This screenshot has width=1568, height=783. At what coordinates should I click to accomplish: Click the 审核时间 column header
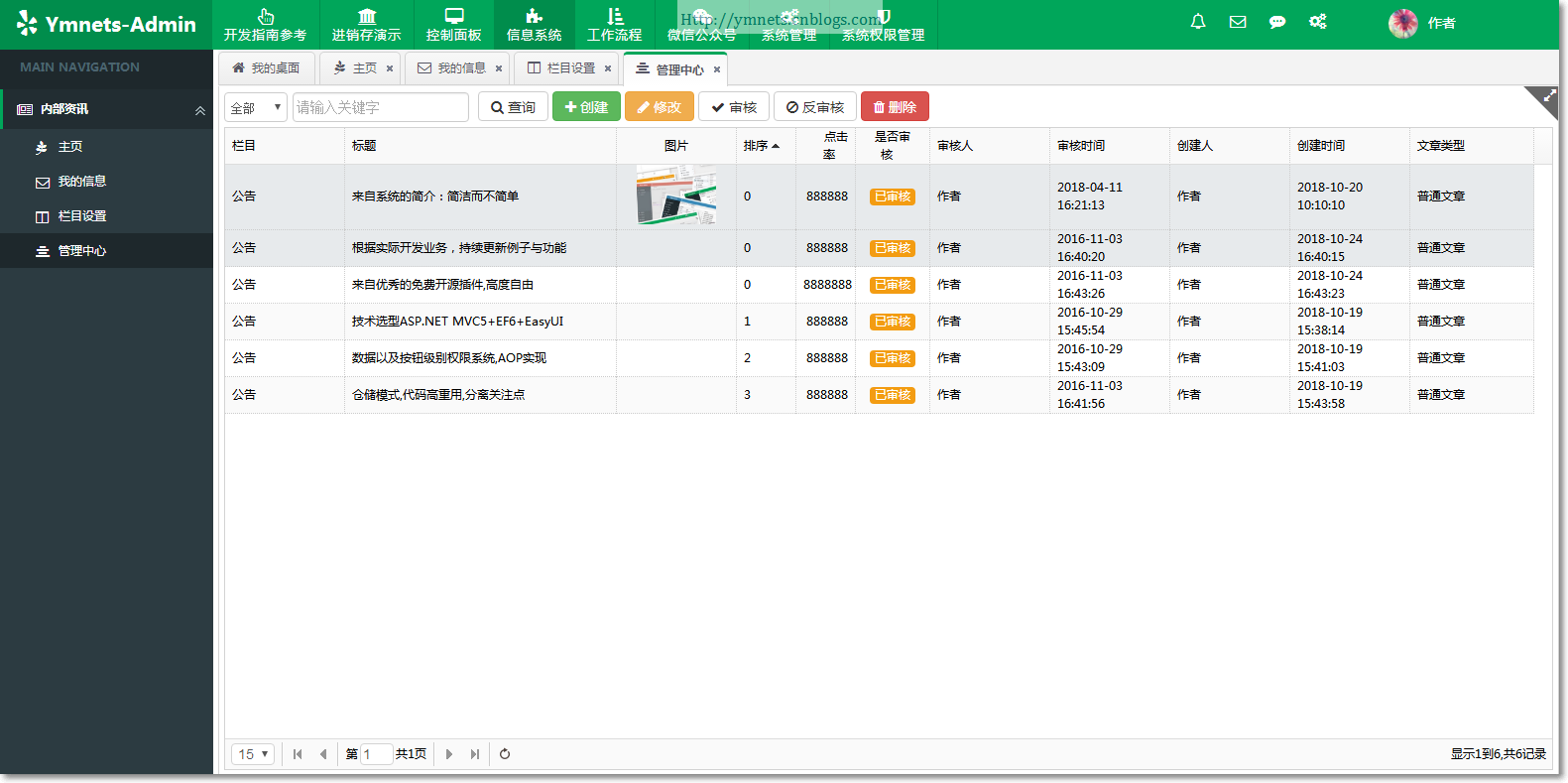[x=1109, y=146]
